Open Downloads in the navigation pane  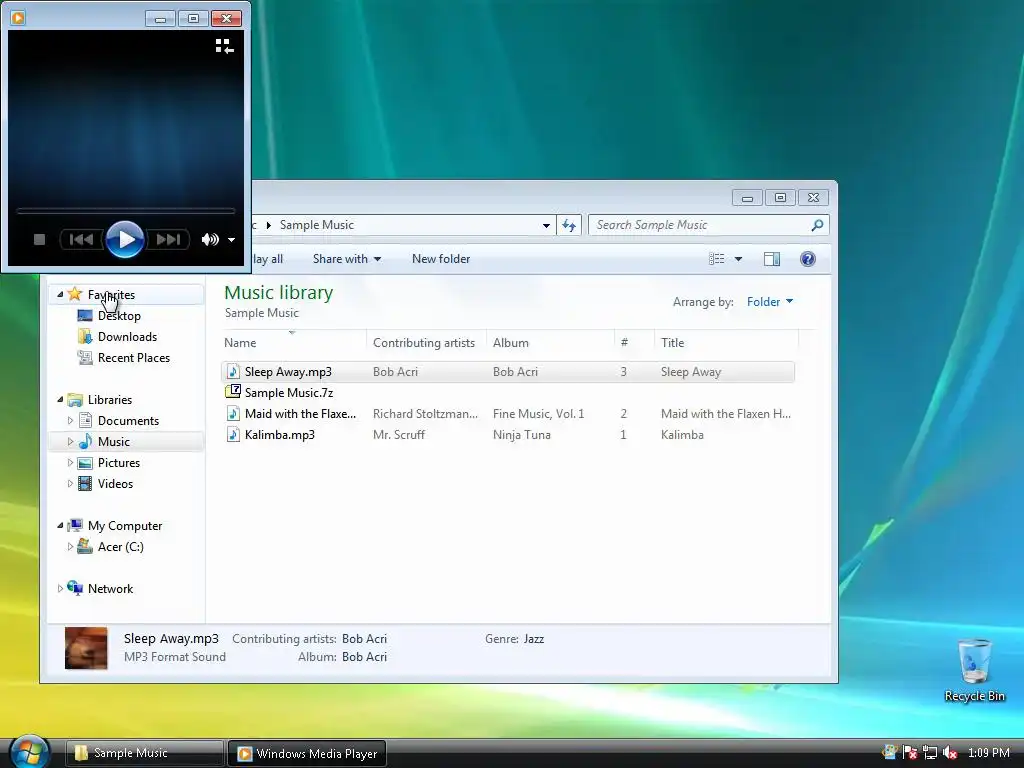(x=127, y=337)
